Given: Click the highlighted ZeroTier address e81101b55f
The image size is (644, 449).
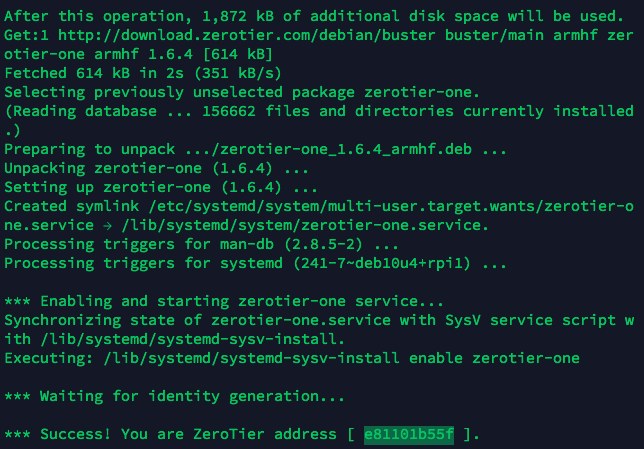Looking at the screenshot, I should tap(409, 434).
